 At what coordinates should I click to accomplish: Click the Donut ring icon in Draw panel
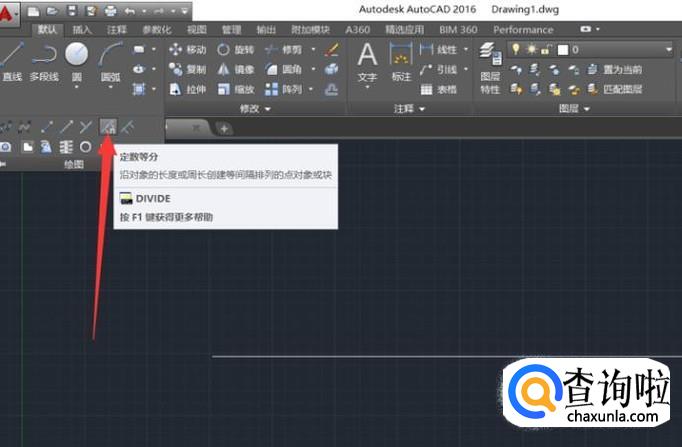click(x=86, y=147)
